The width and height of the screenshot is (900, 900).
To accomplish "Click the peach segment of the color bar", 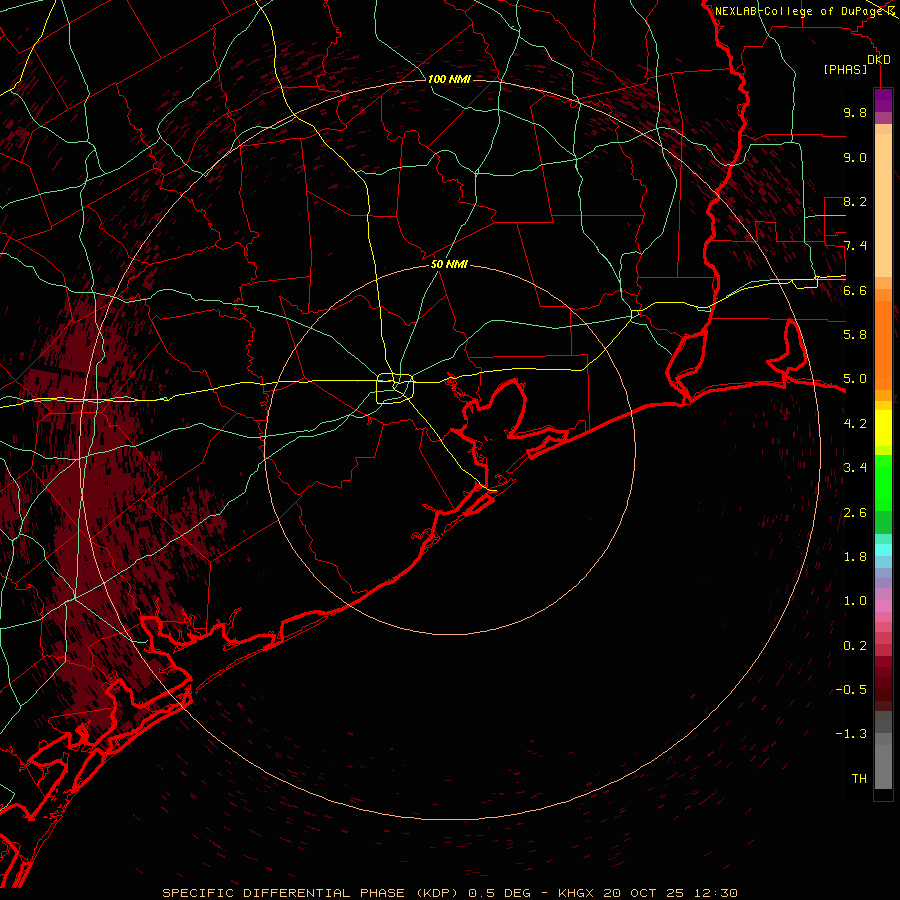I will 883,207.
